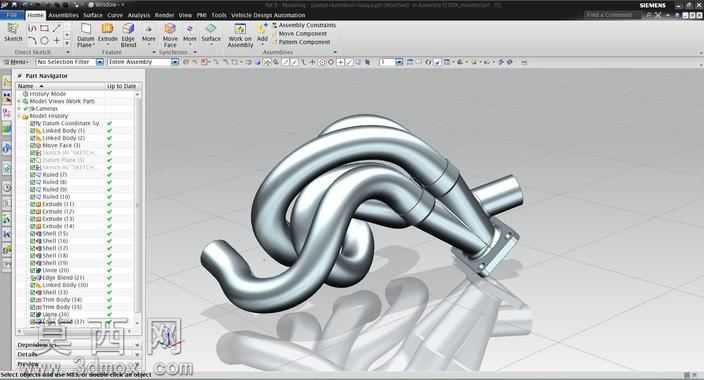
Task: Sort by the Name column header
Action: click(x=60, y=86)
